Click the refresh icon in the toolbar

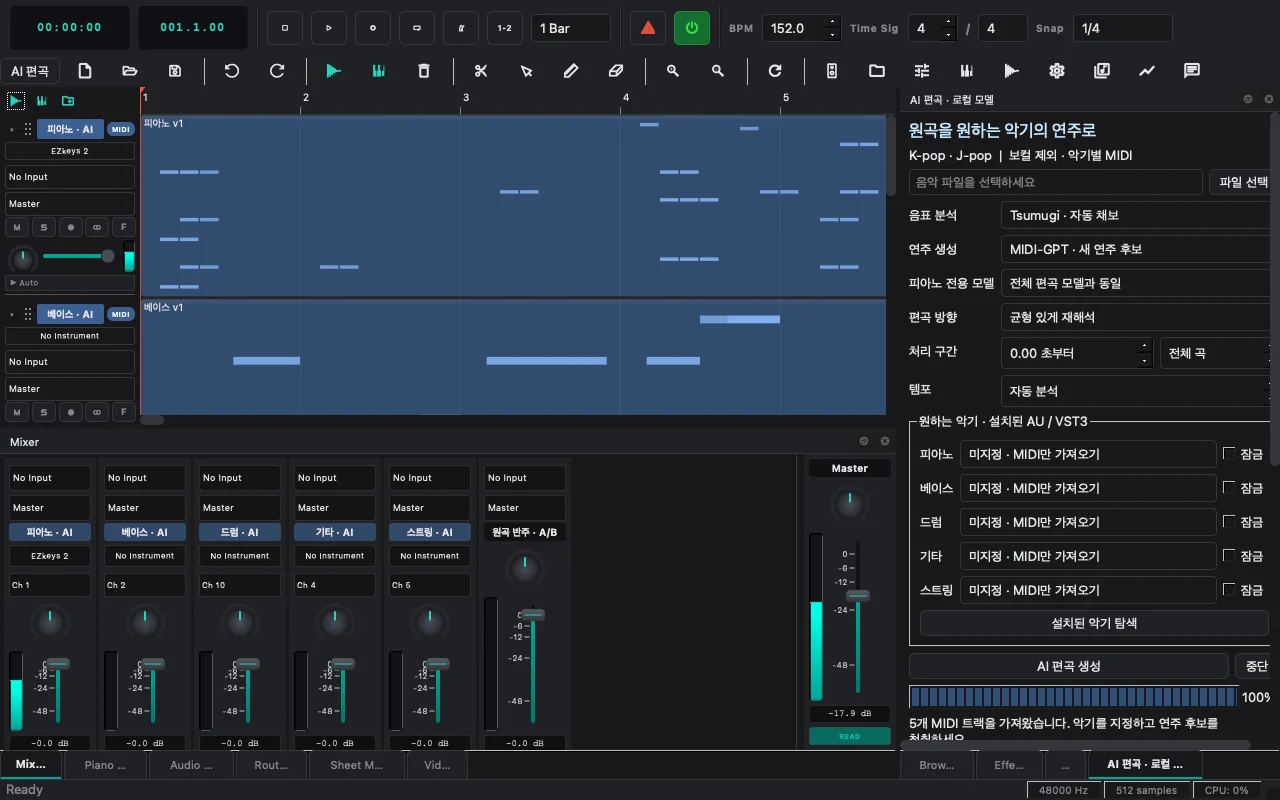[775, 71]
